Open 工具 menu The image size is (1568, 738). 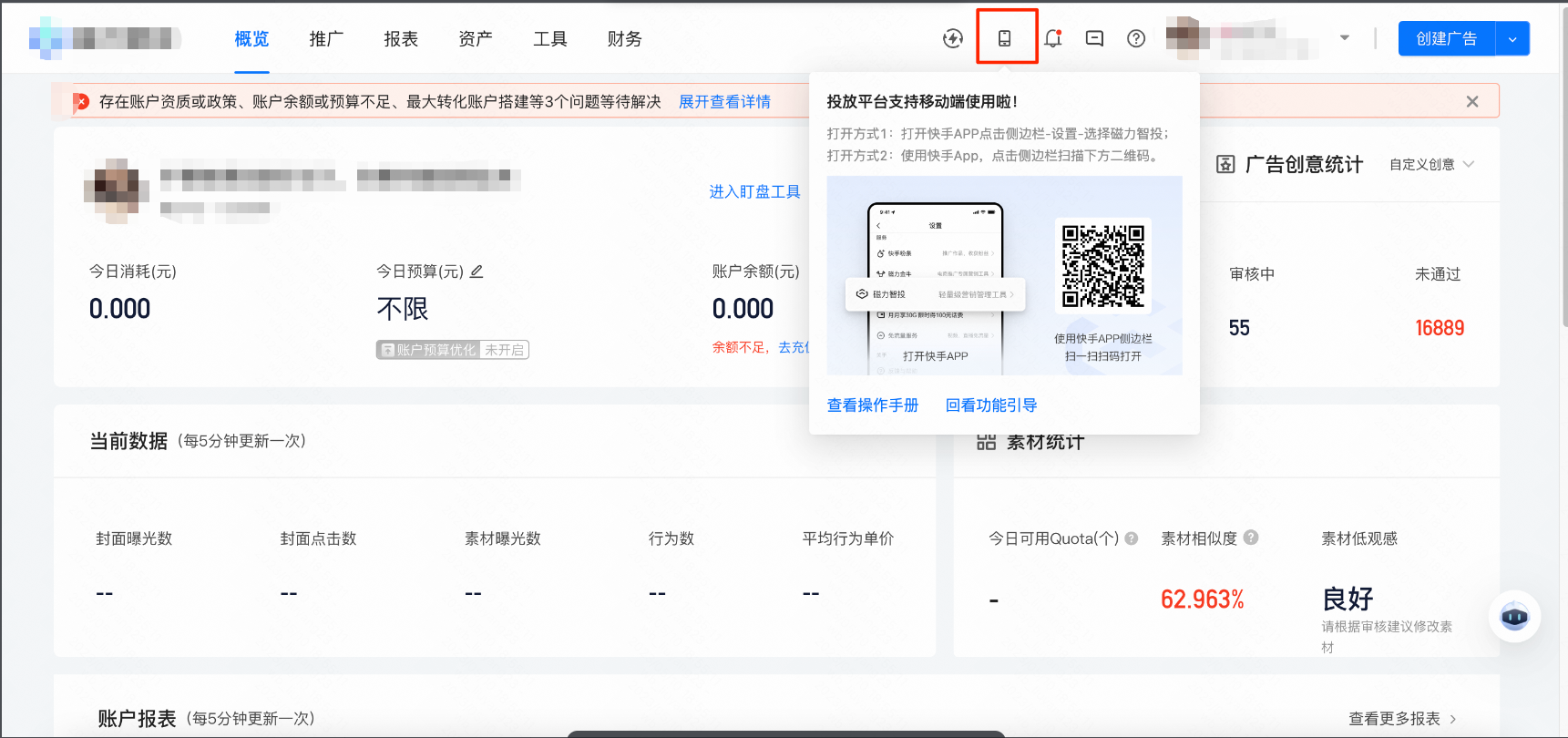tap(550, 38)
